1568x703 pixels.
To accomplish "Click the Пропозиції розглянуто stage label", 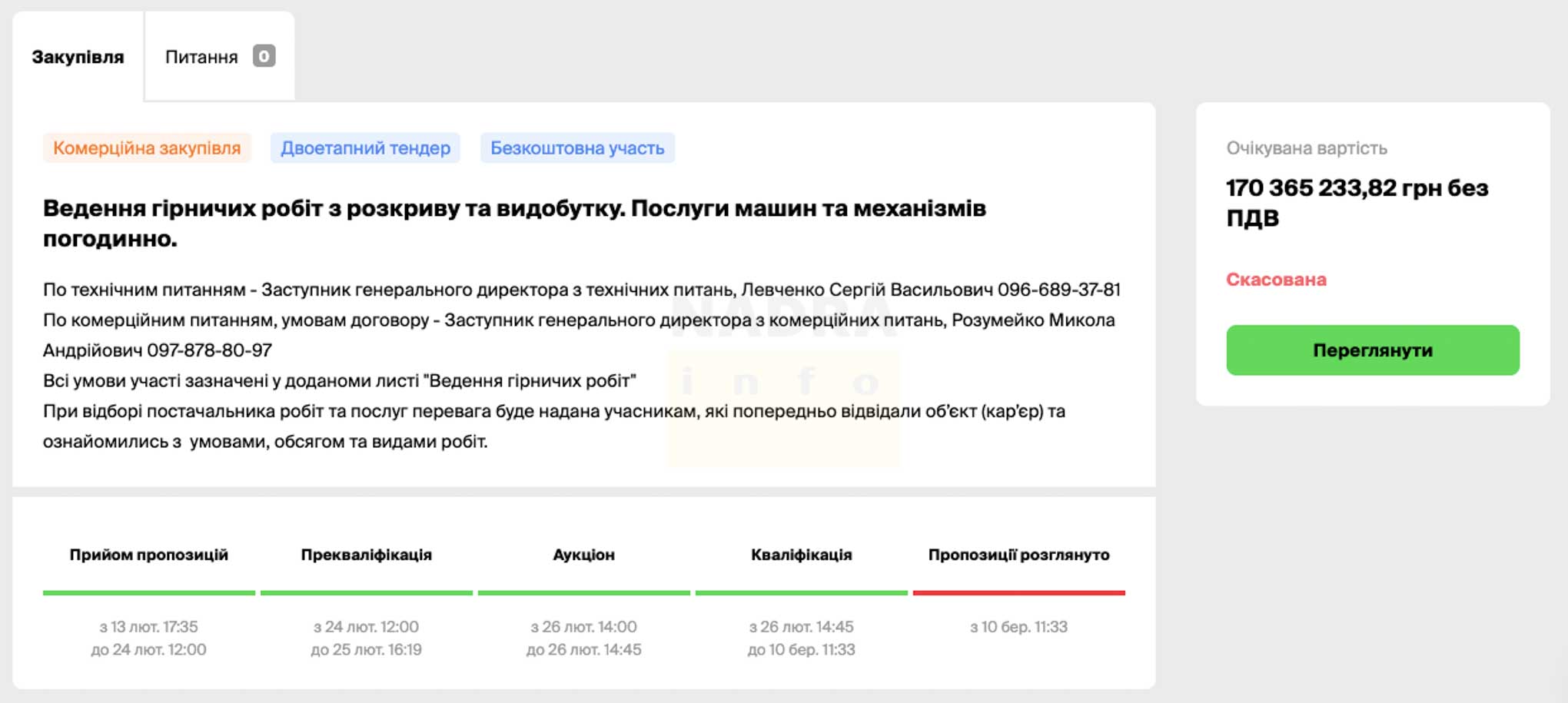I will pos(1018,555).
